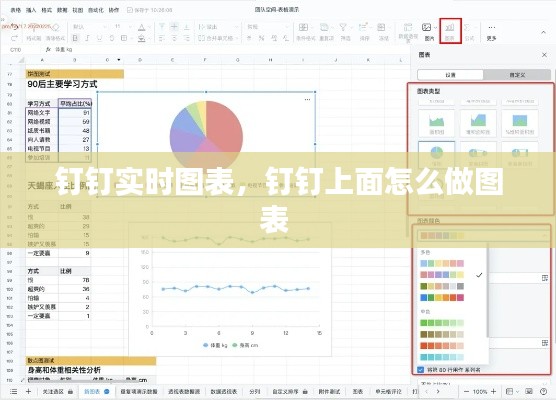The image size is (556, 400).
Task: Click the cell name box
Action: click(21, 50)
